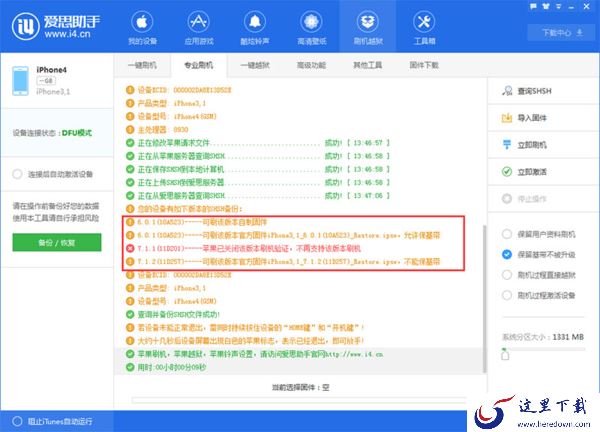600x432 pixels.
Task: Click the iPhone4 device thumbnail
Action: pos(20,80)
